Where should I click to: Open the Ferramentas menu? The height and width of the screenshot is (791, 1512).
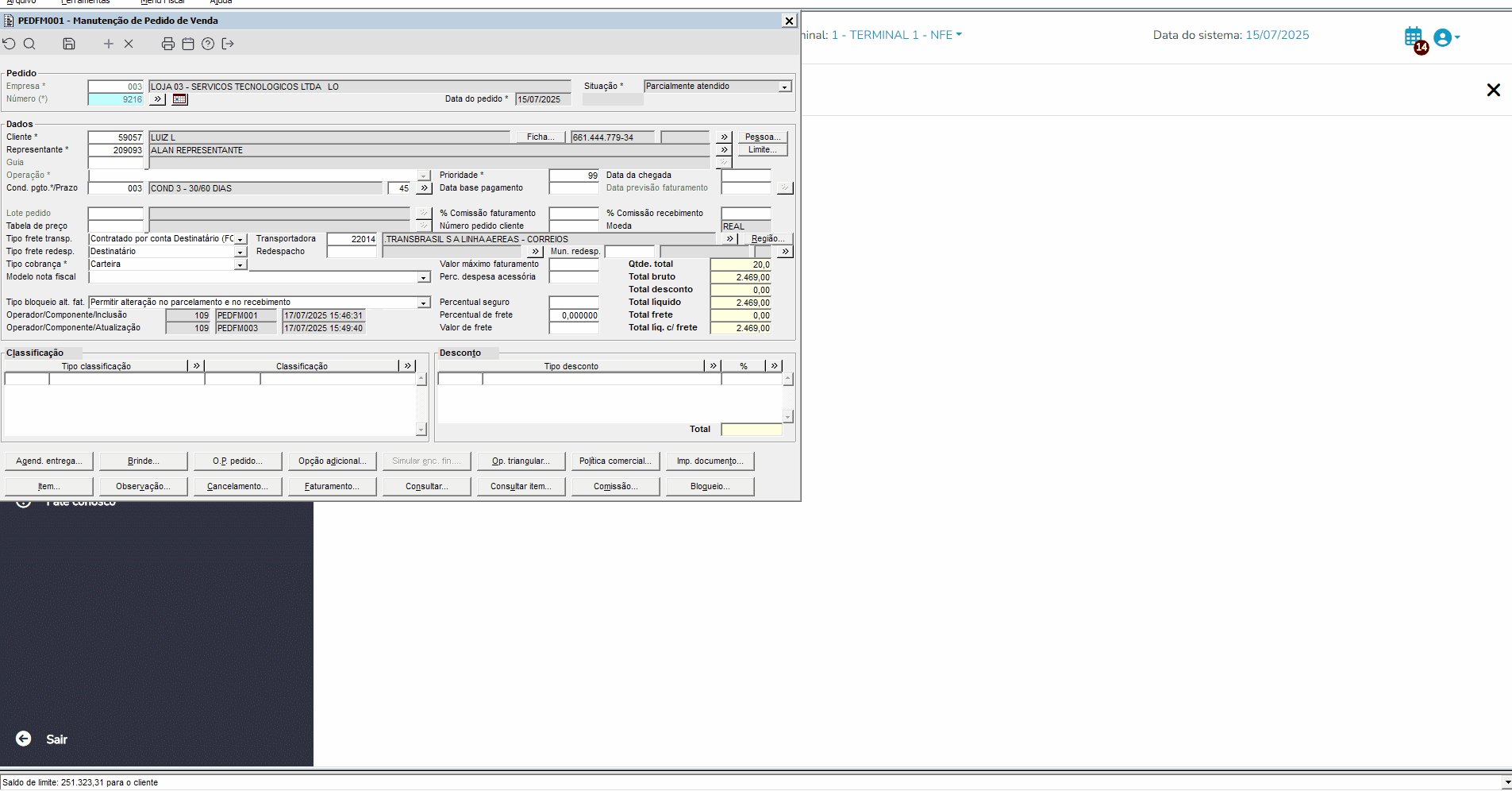[86, 2]
